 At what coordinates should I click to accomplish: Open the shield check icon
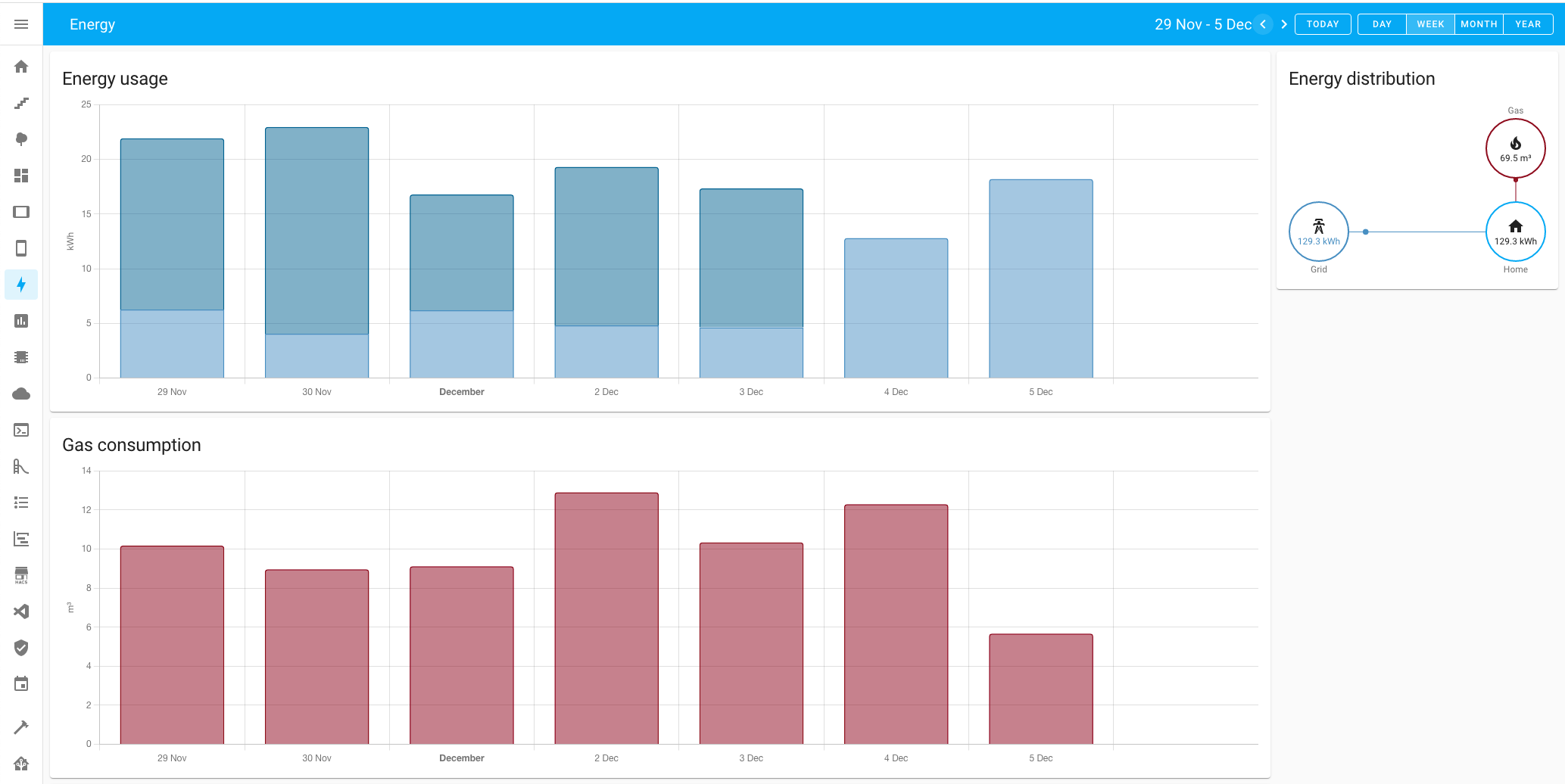[21, 648]
